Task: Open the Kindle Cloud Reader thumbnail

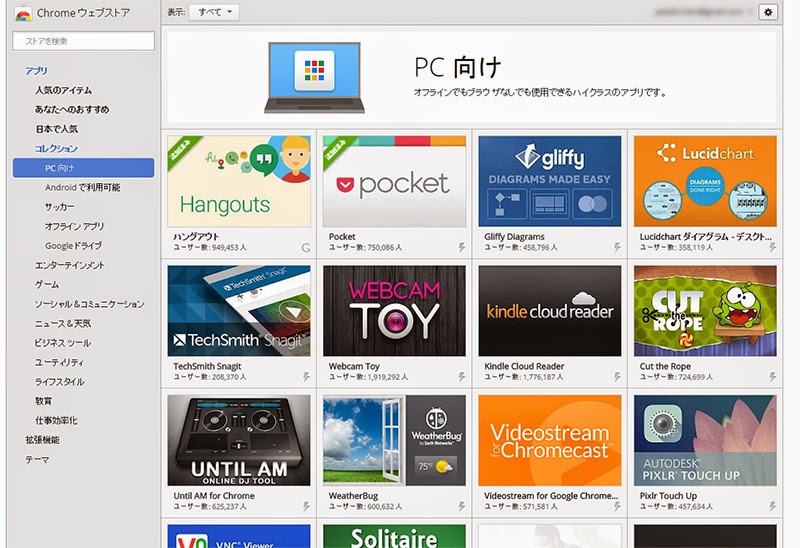Action: pyautogui.click(x=550, y=311)
